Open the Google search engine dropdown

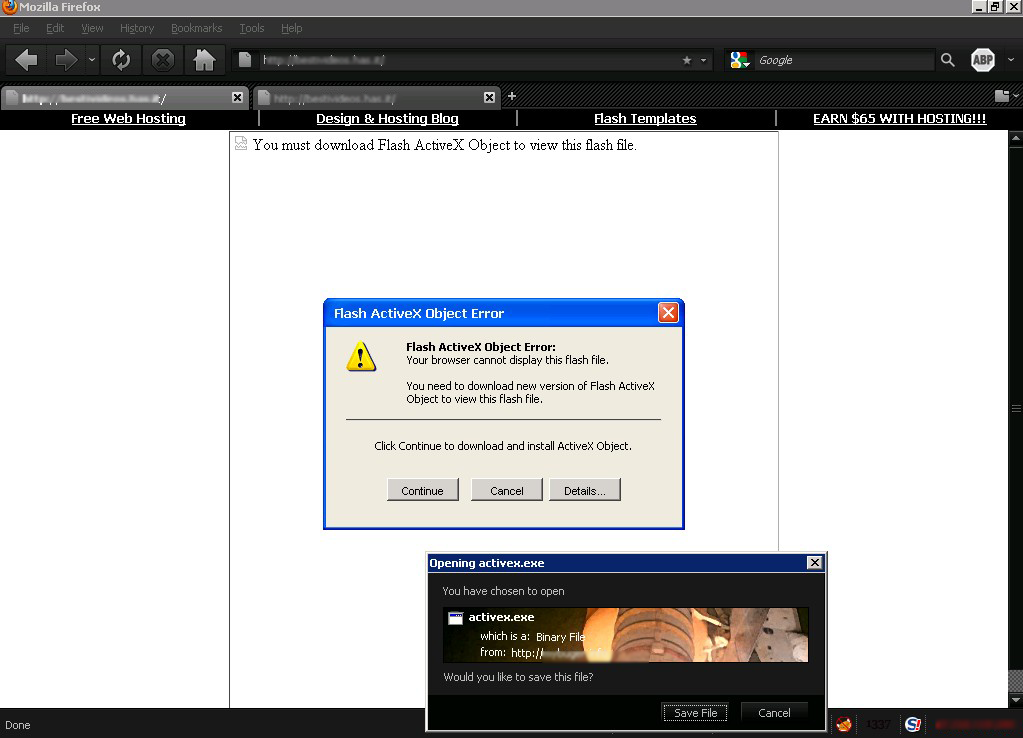pos(740,60)
